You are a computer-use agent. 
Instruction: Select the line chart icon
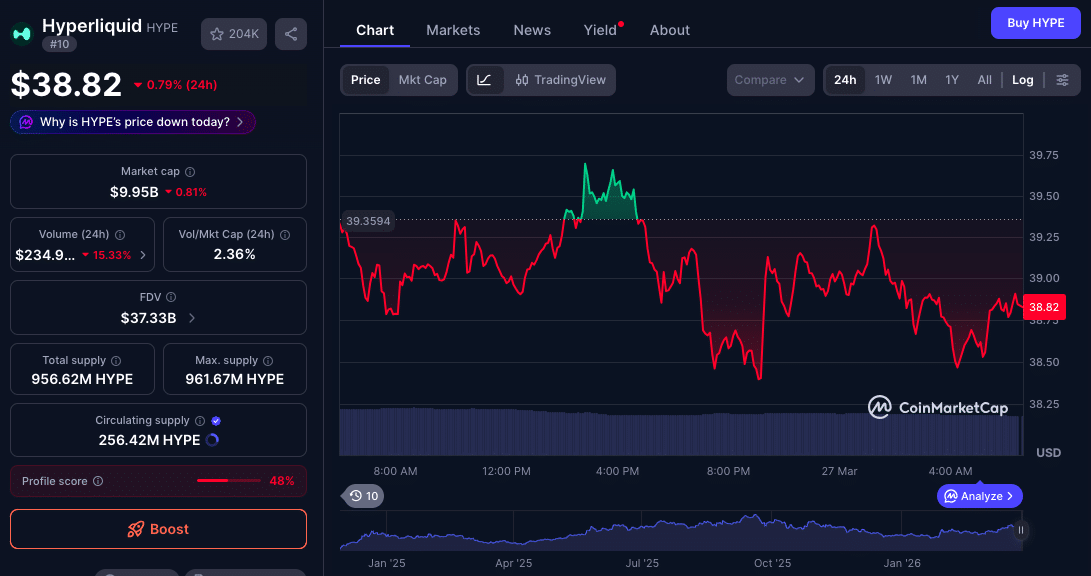click(x=486, y=80)
